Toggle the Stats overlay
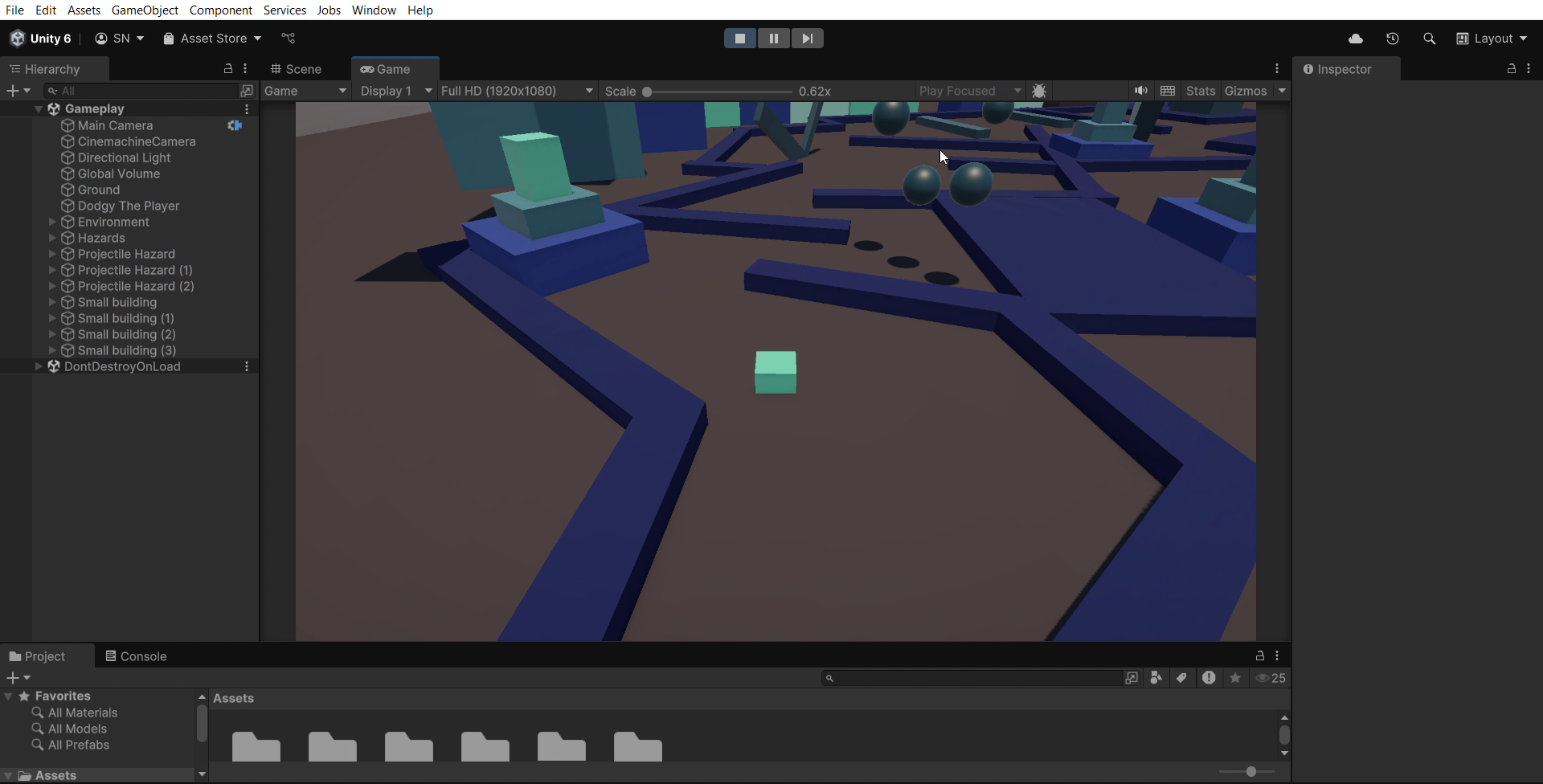 (x=1201, y=91)
